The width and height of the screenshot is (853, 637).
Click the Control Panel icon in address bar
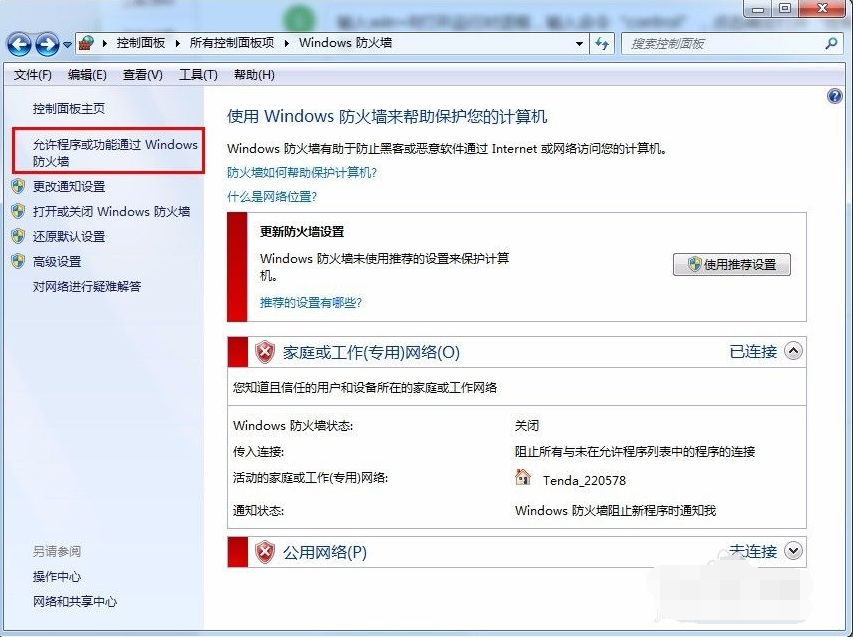click(86, 42)
